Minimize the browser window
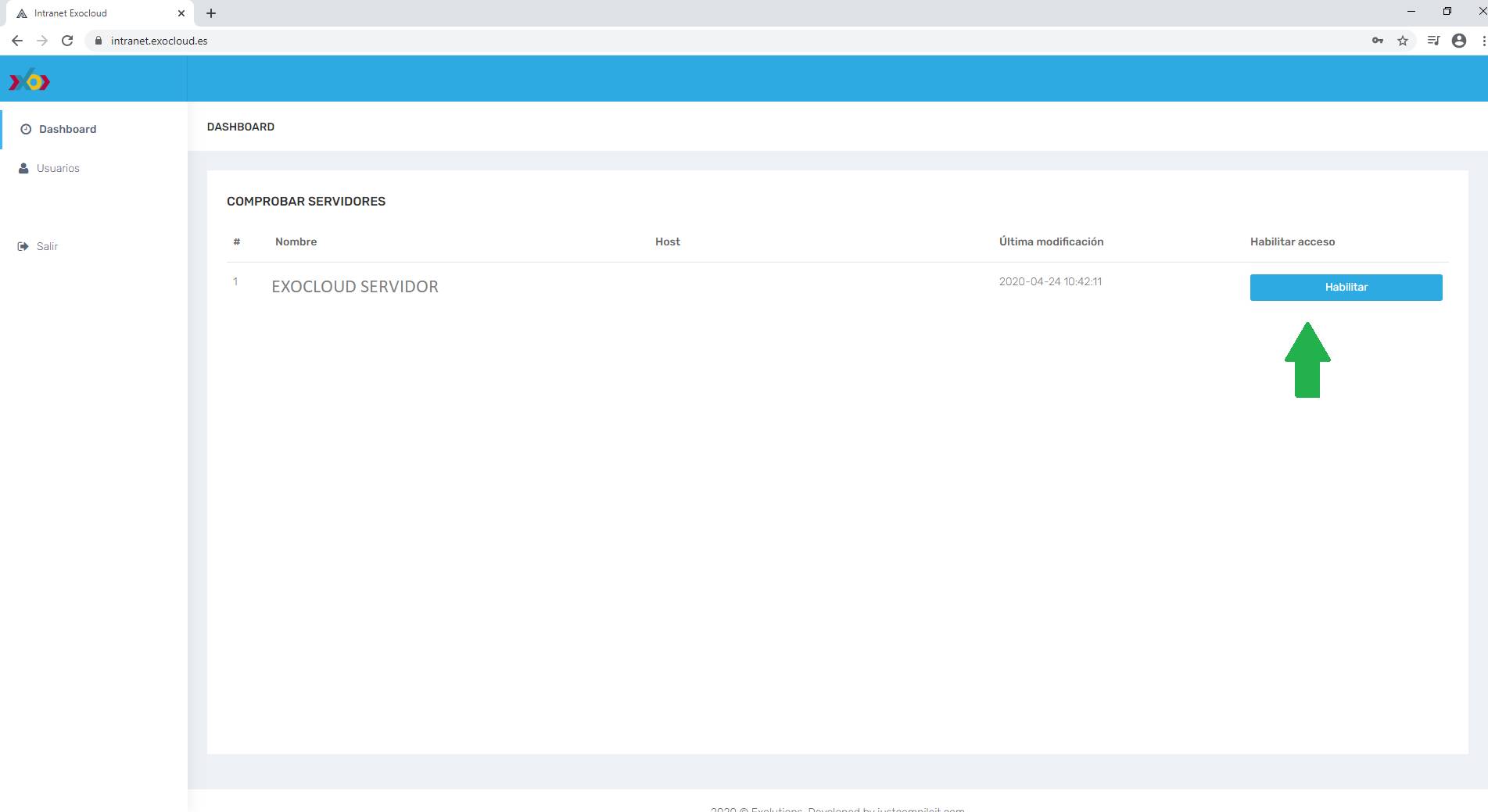The image size is (1488, 812). [x=1411, y=12]
